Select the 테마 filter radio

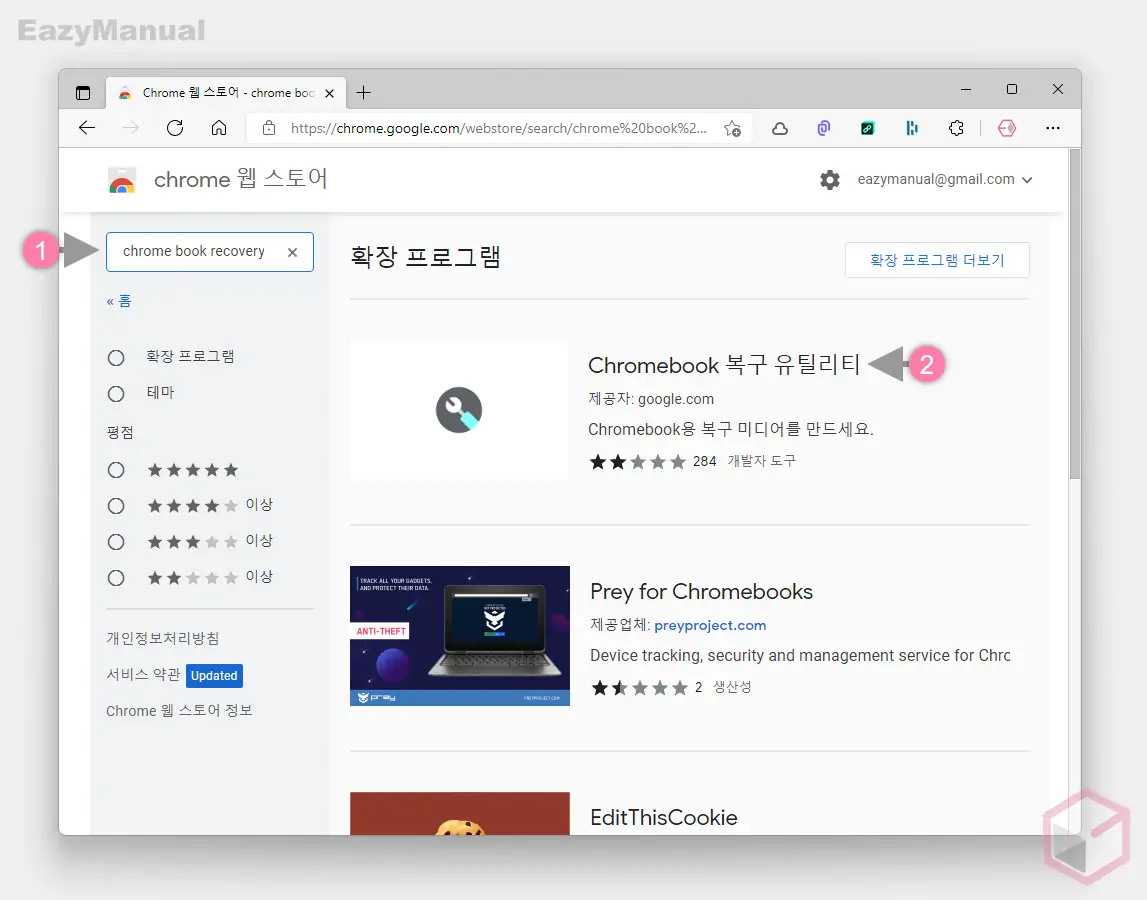116,394
